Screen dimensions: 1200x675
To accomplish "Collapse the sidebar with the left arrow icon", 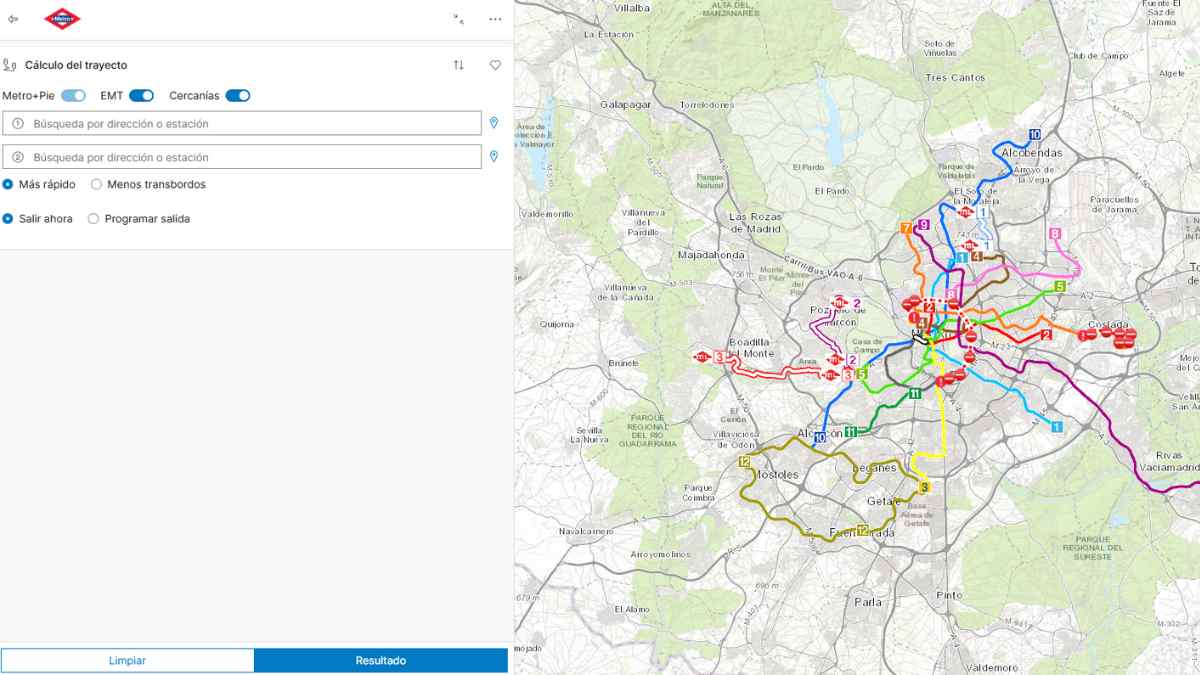I will pos(14,17).
